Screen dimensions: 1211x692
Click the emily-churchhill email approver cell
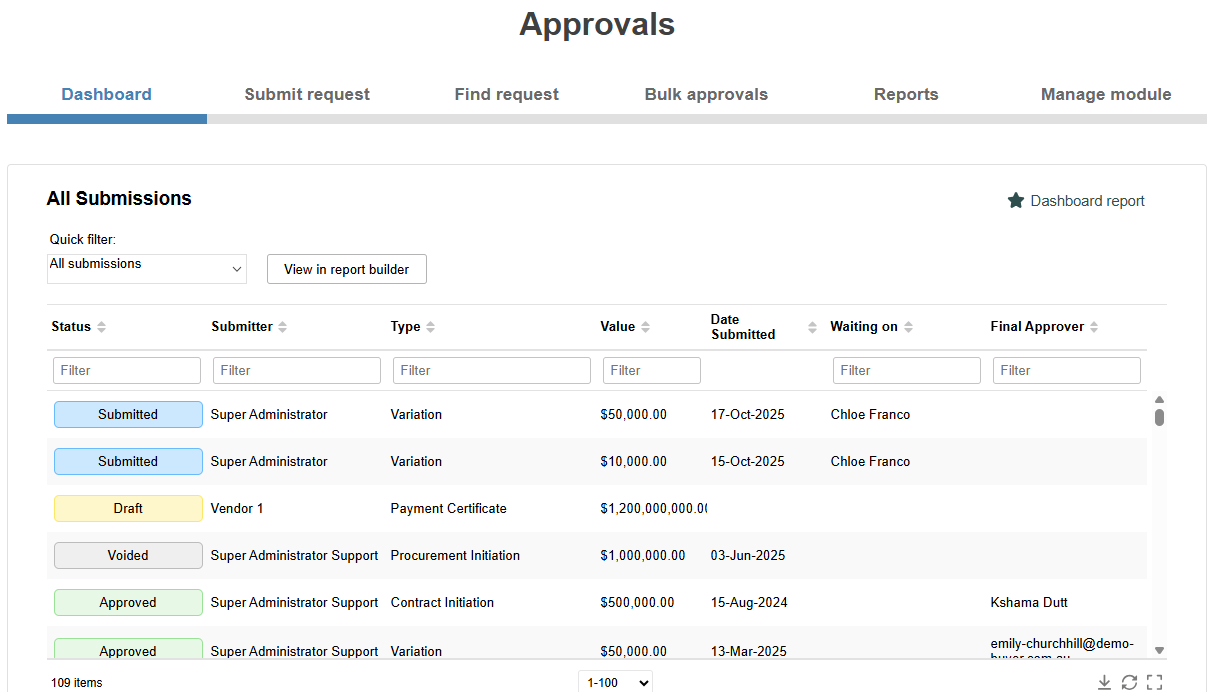(x=1062, y=648)
